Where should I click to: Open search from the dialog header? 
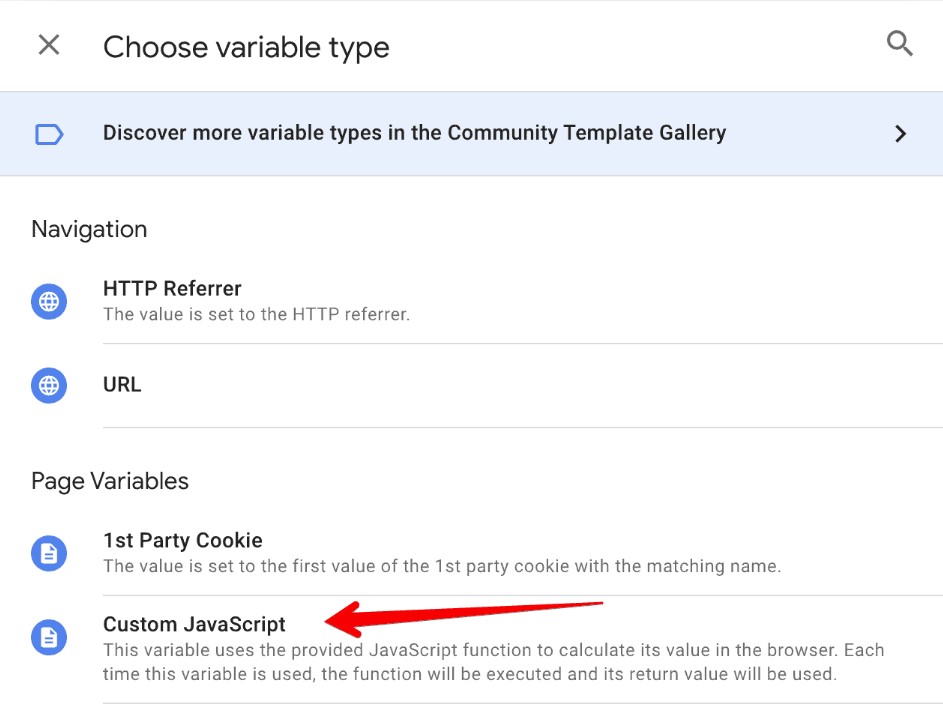899,44
